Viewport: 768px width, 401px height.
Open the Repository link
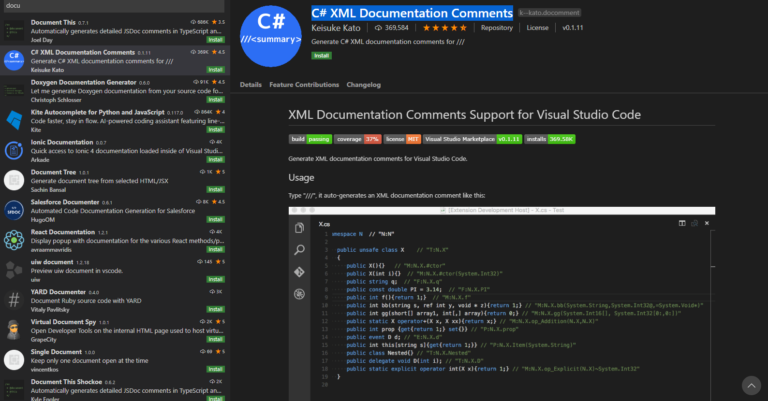click(497, 28)
